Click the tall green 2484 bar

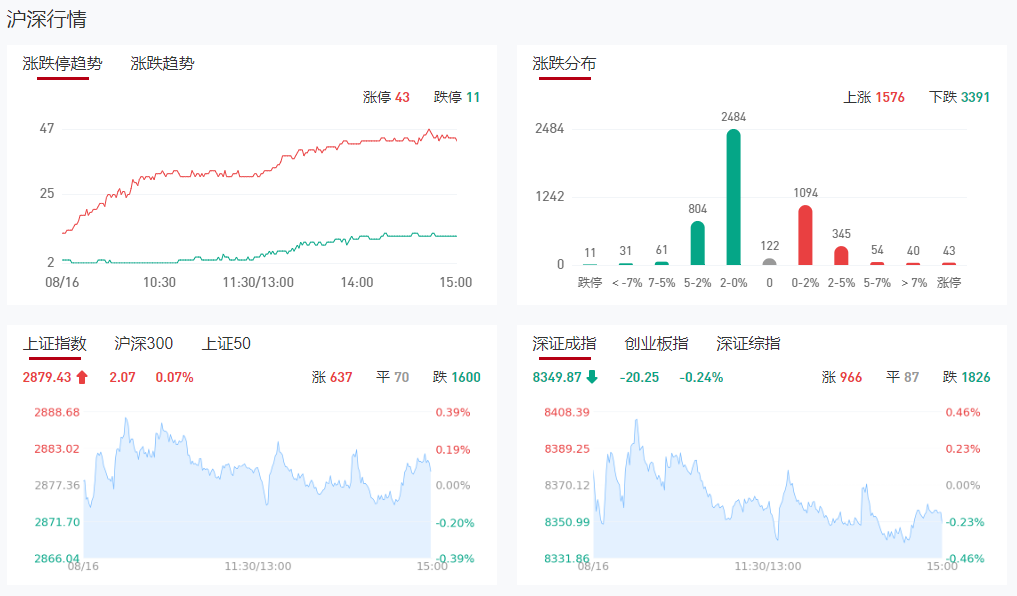click(x=733, y=197)
